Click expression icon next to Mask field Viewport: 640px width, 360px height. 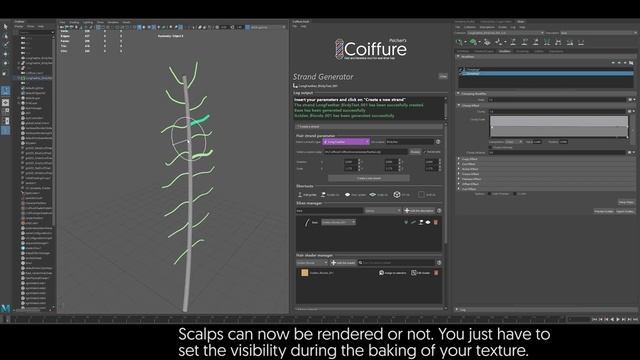point(631,100)
